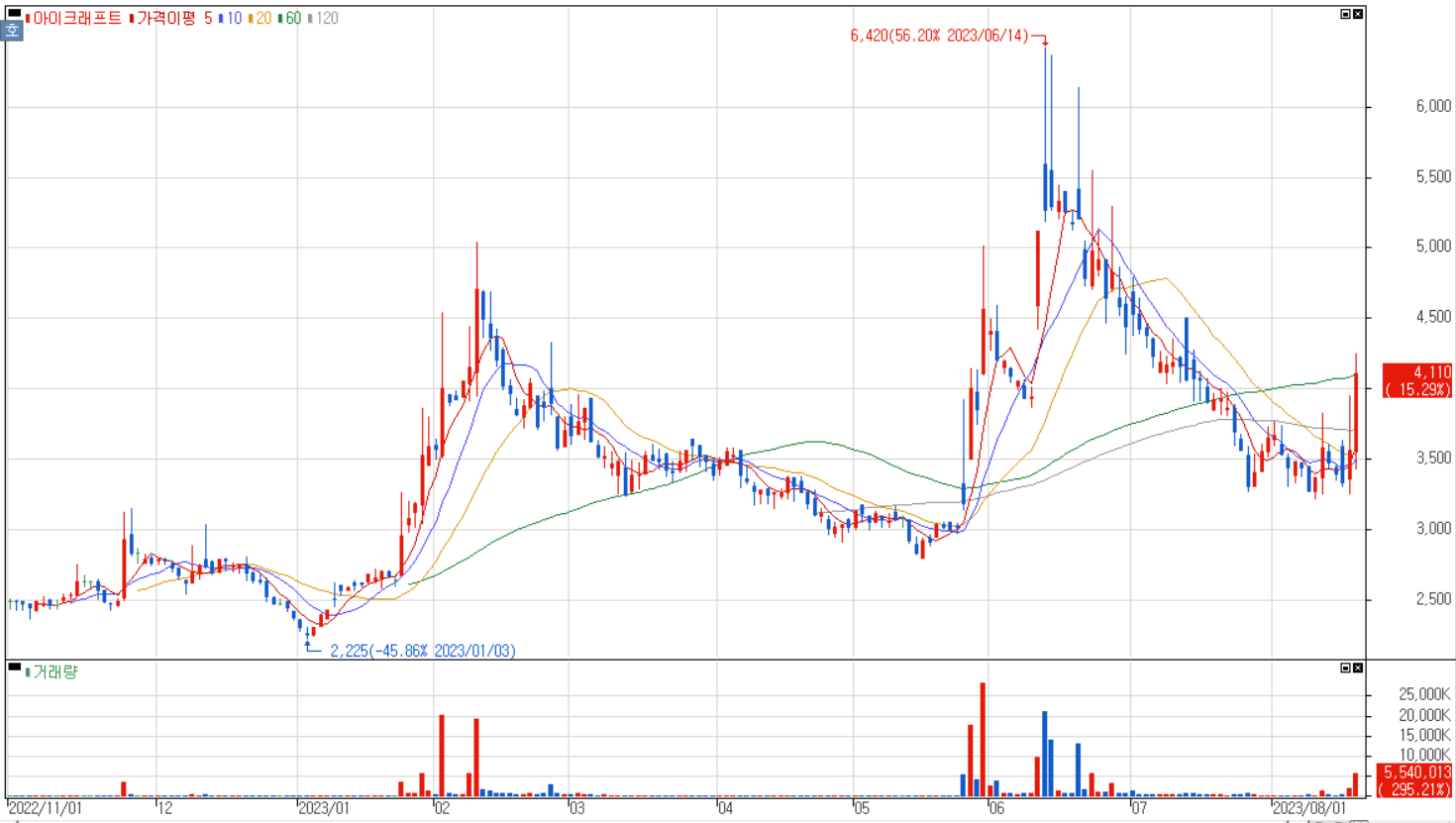Screen dimensions: 1456x823
Task: Click the 06 month label on date axis
Action: pos(996,808)
